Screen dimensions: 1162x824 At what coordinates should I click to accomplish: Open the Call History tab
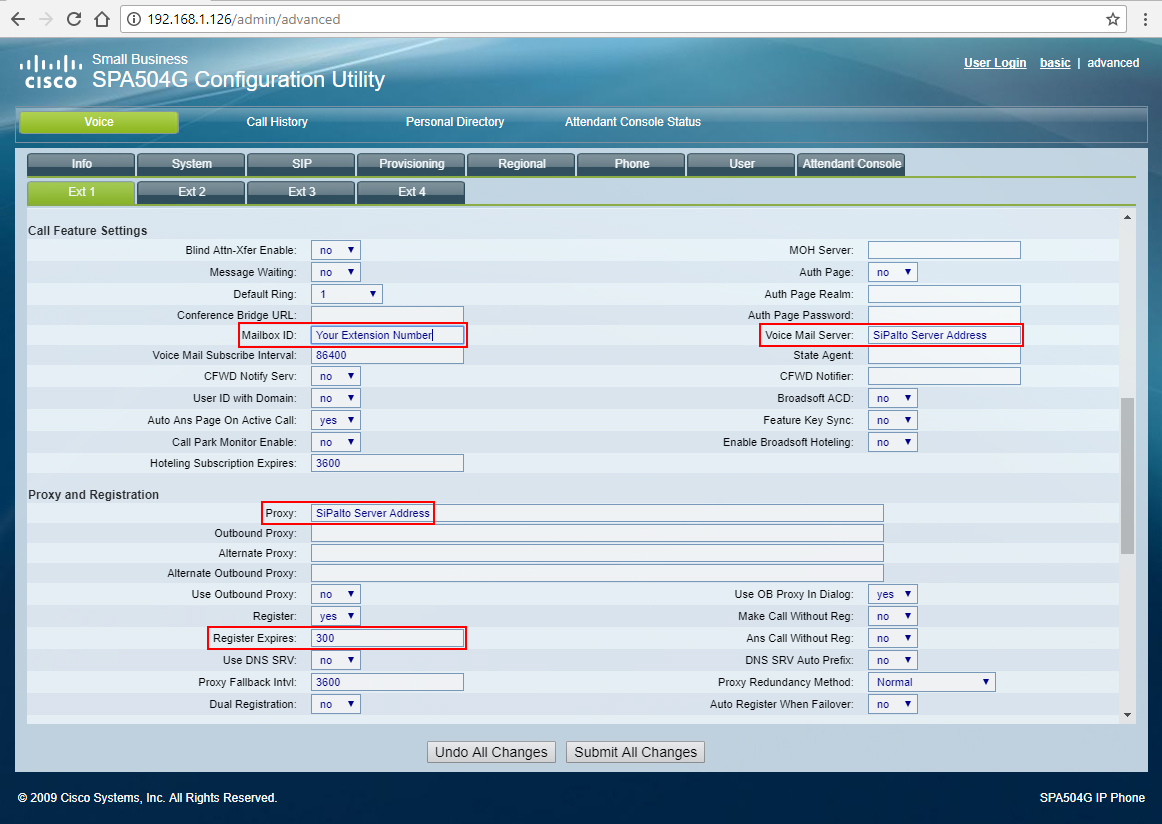[277, 122]
